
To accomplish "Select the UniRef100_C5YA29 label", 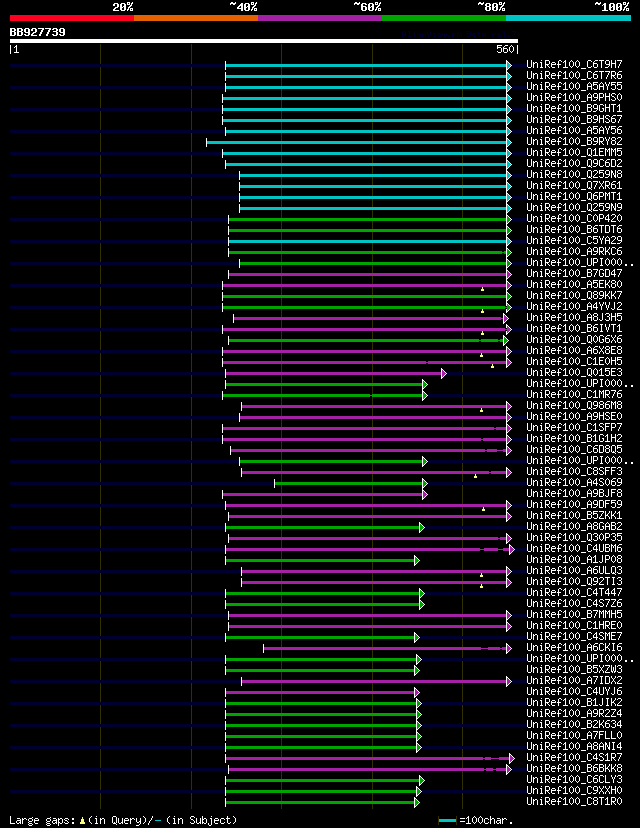I will (574, 240).
